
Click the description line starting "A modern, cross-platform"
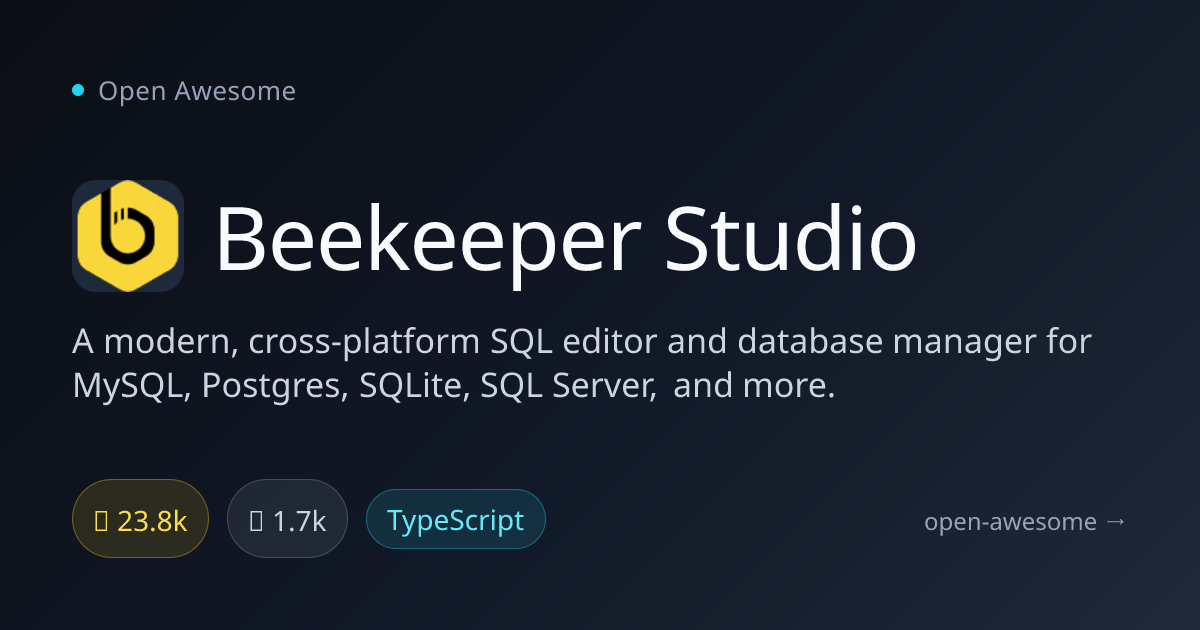pyautogui.click(x=582, y=343)
